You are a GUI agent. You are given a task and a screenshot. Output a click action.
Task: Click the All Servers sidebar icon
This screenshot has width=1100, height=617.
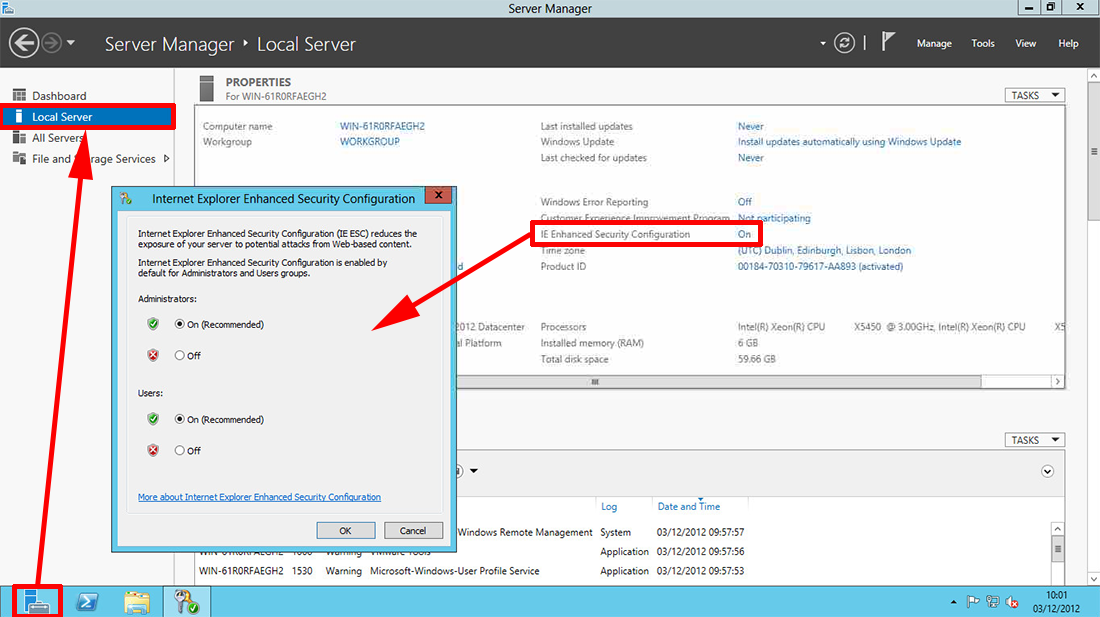point(19,138)
